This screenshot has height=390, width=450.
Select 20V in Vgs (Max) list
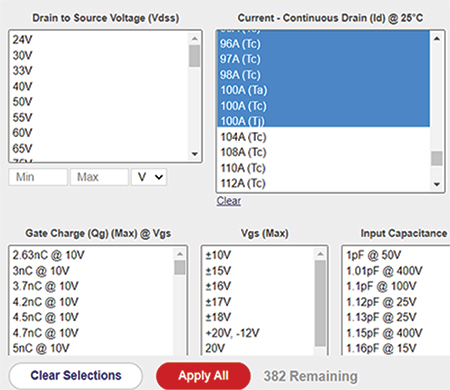tap(258, 348)
